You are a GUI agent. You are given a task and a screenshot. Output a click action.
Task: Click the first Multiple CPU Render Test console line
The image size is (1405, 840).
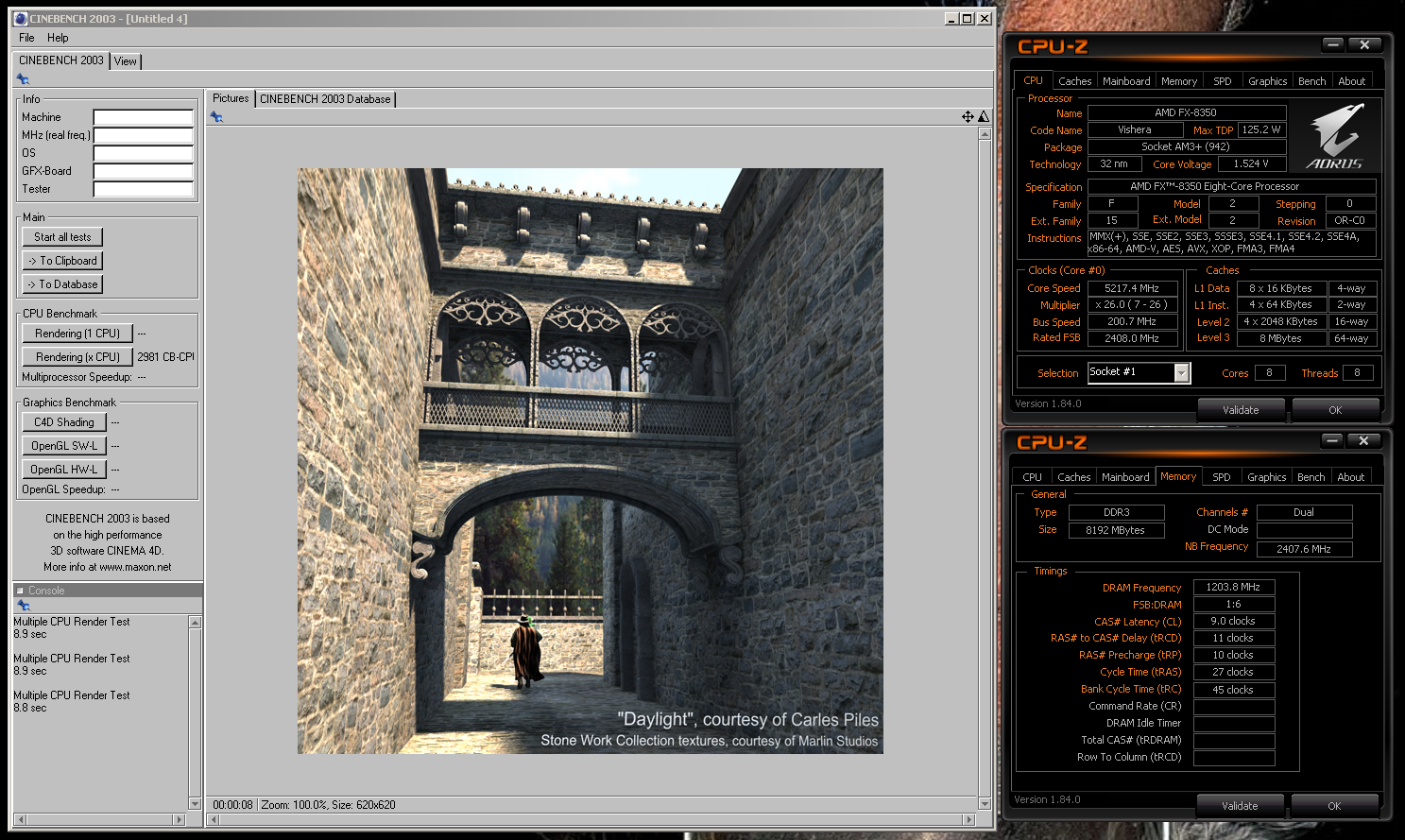tap(72, 622)
